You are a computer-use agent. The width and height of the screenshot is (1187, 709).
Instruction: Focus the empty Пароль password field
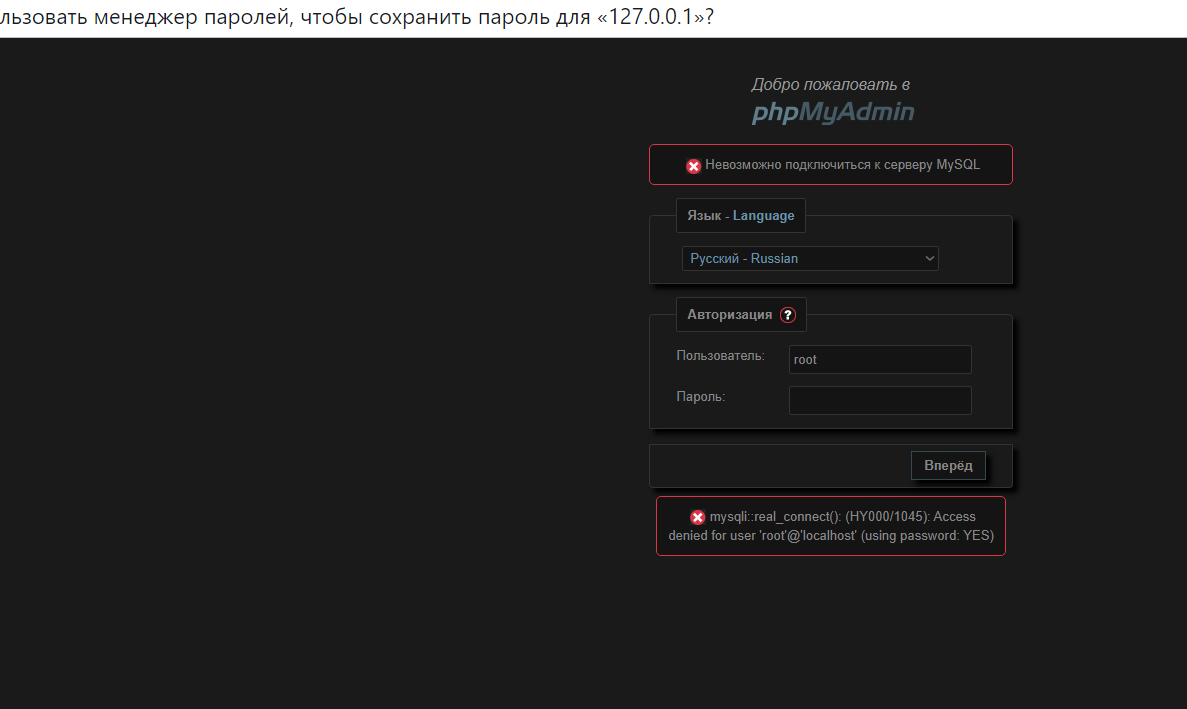pyautogui.click(x=879, y=400)
